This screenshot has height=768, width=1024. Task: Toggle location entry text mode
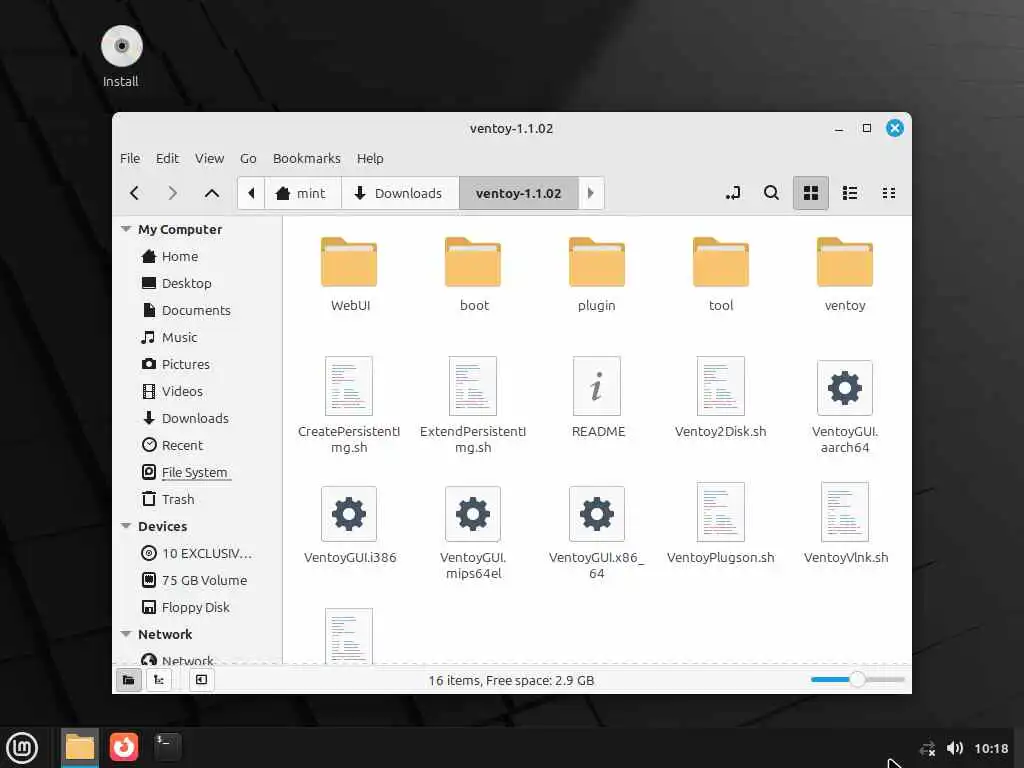tap(733, 193)
